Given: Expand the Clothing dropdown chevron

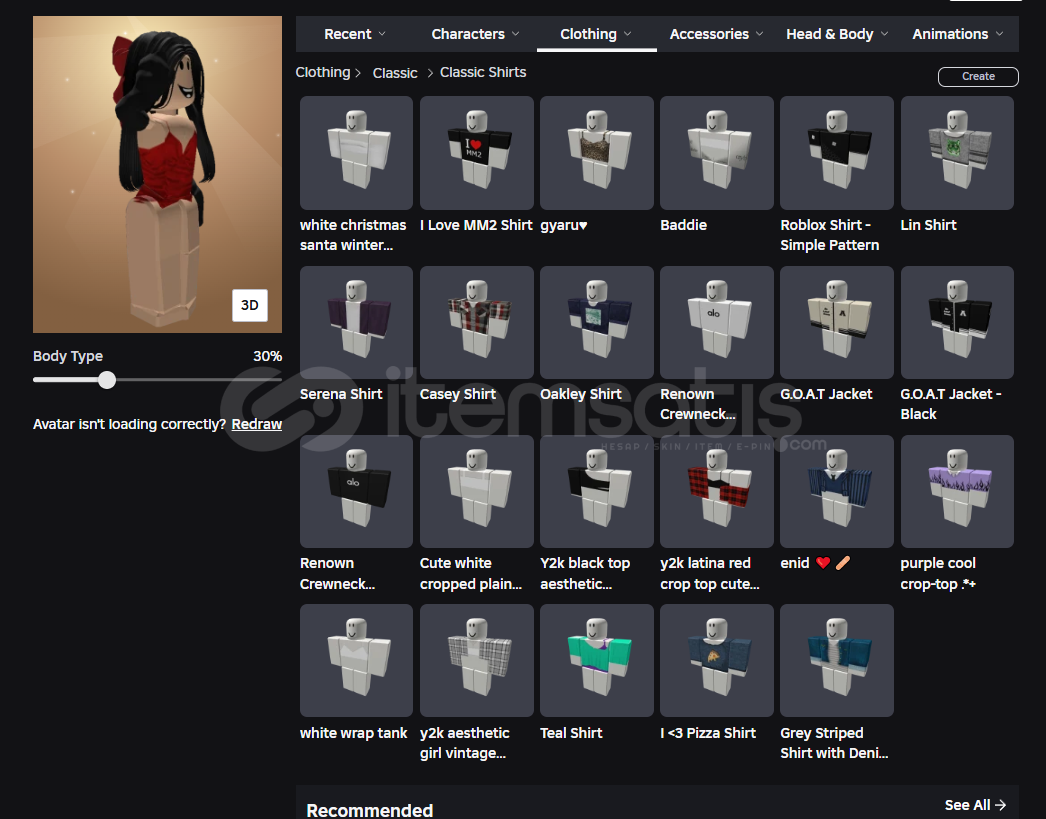Looking at the screenshot, I should click(628, 34).
